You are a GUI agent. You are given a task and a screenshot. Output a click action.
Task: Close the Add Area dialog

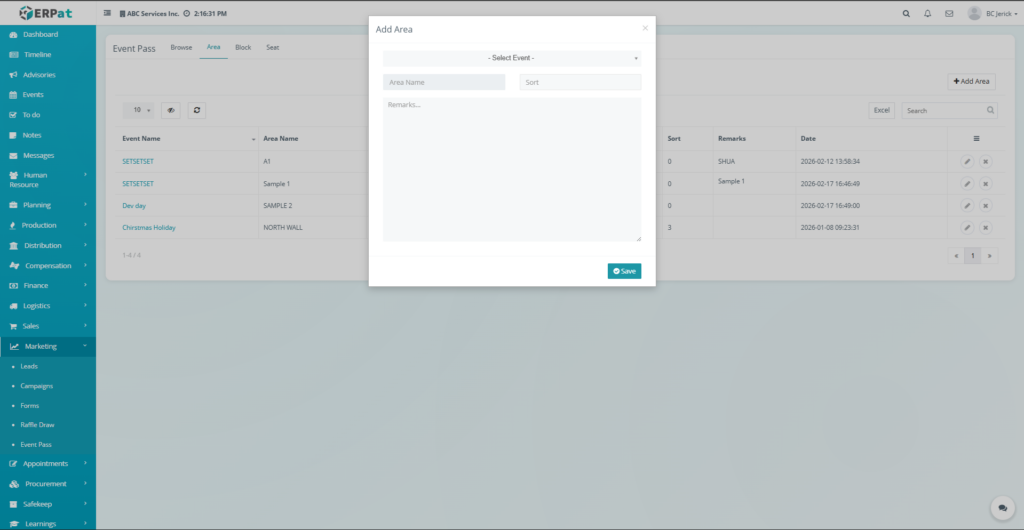(645, 28)
